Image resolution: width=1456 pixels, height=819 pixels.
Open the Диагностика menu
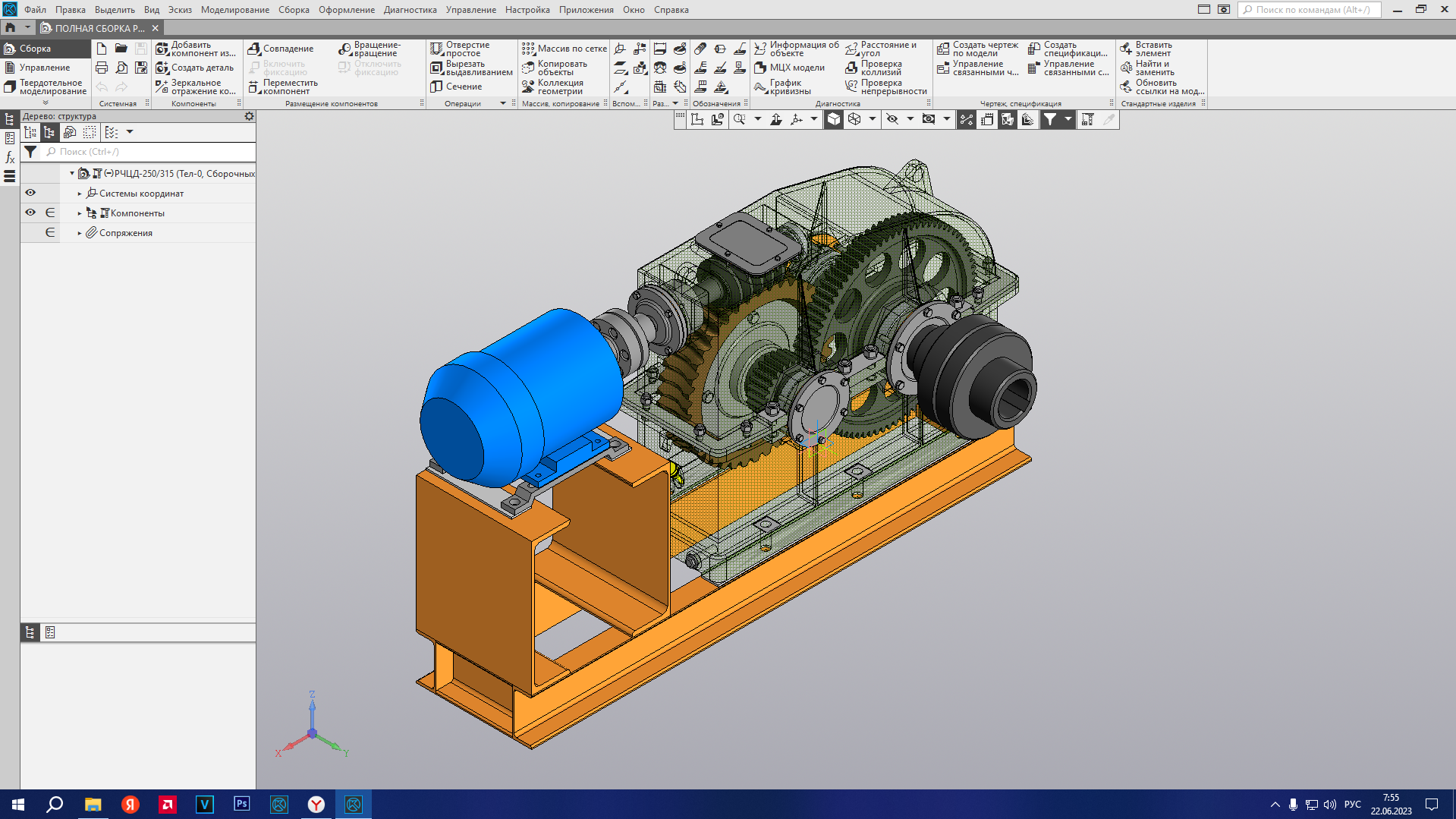(x=410, y=10)
